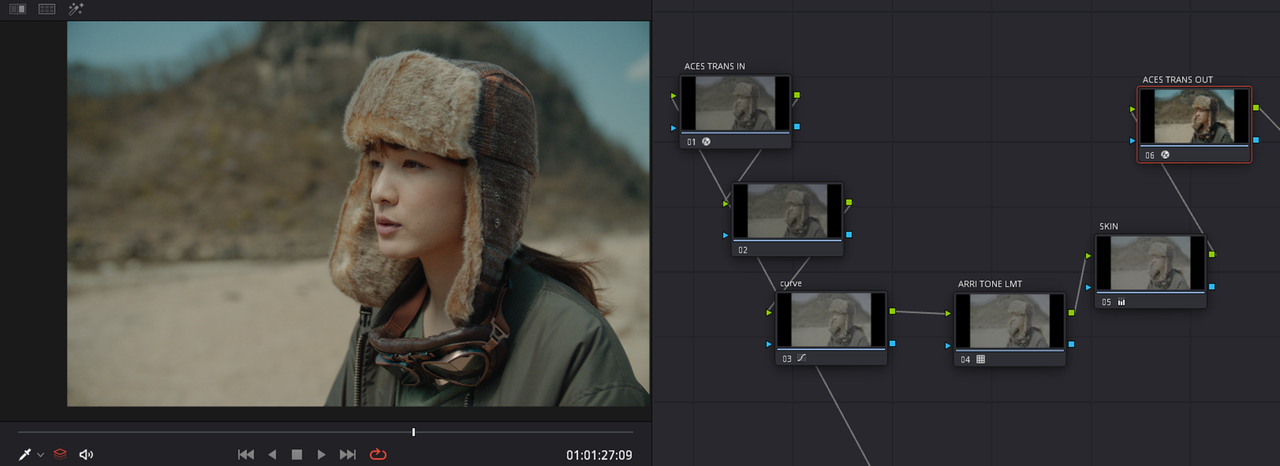Click node 06 blue key output square
Screen dimensions: 1280x466
click(1256, 140)
